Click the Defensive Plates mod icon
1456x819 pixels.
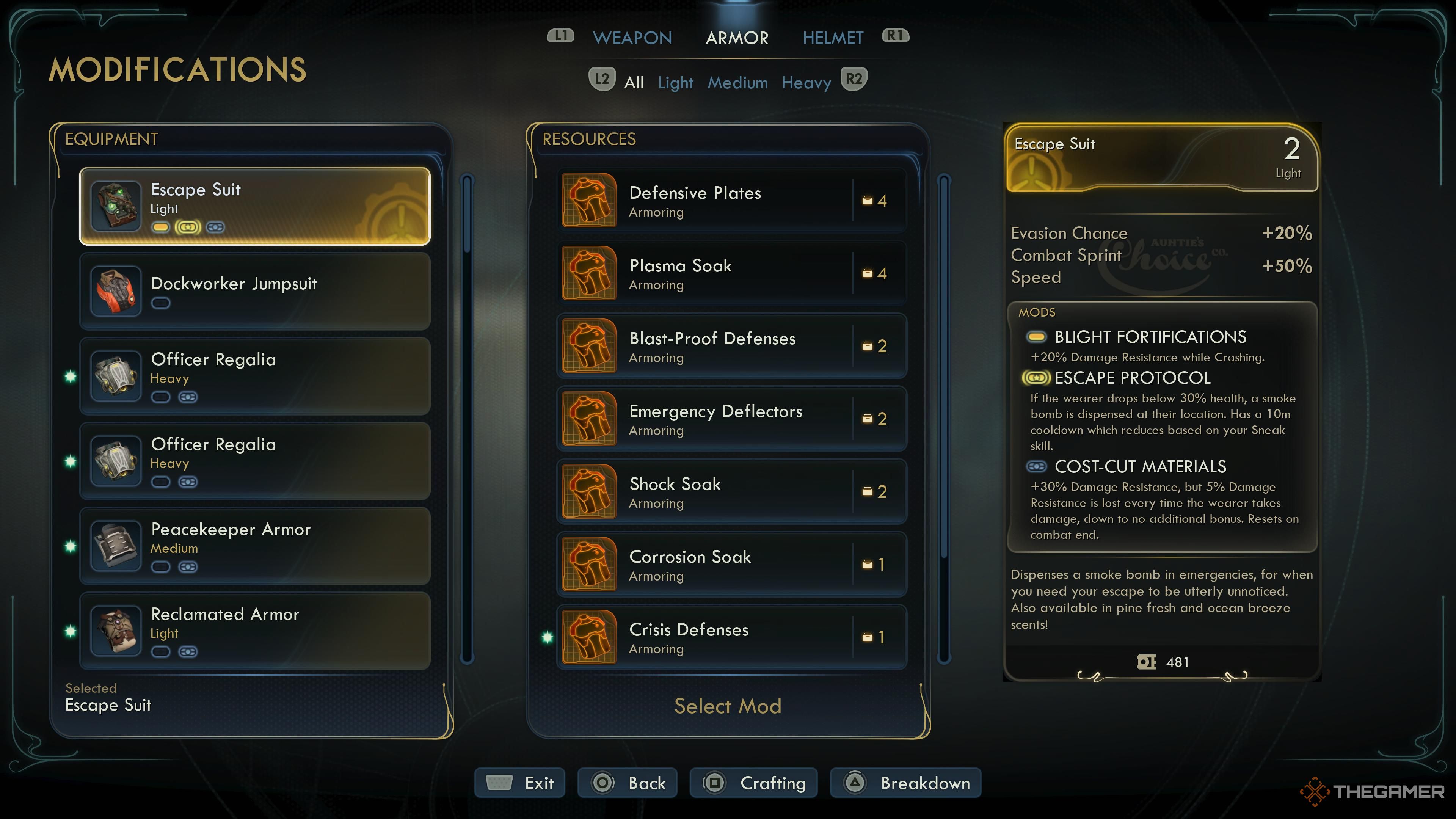(x=589, y=200)
